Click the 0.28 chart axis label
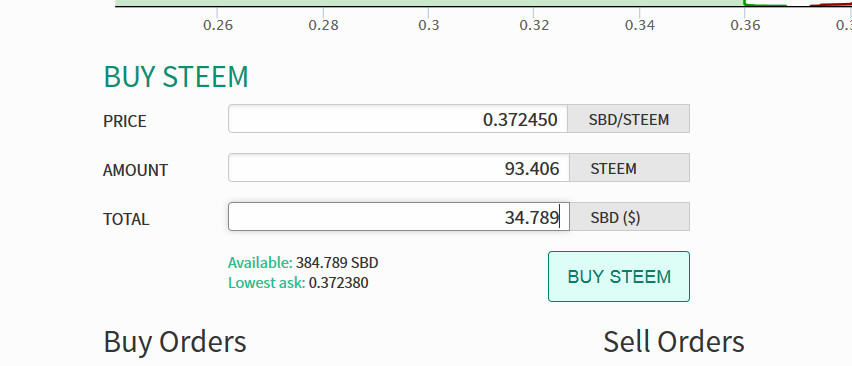Image resolution: width=852 pixels, height=366 pixels. 323,26
